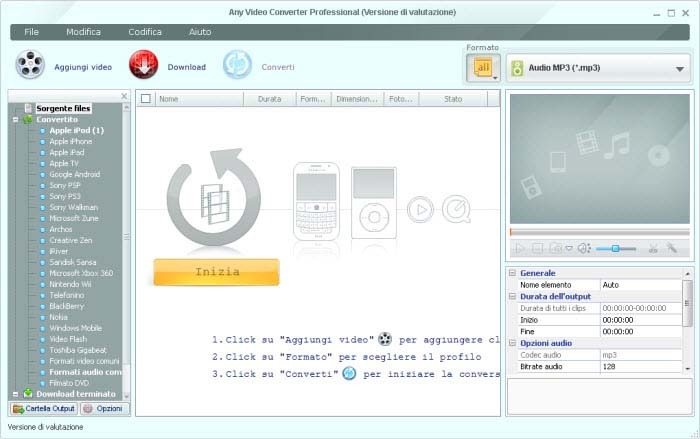Collapse the Generale properties section
Viewport: 700px width, 439px height.
click(x=512, y=273)
